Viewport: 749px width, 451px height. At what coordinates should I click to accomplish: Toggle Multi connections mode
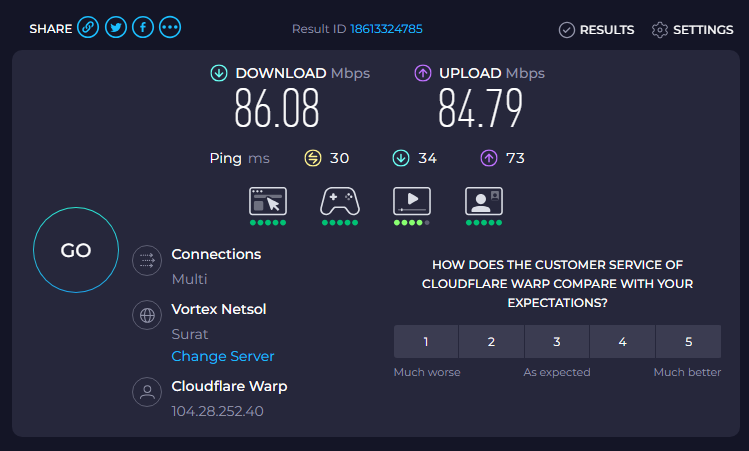click(x=189, y=279)
